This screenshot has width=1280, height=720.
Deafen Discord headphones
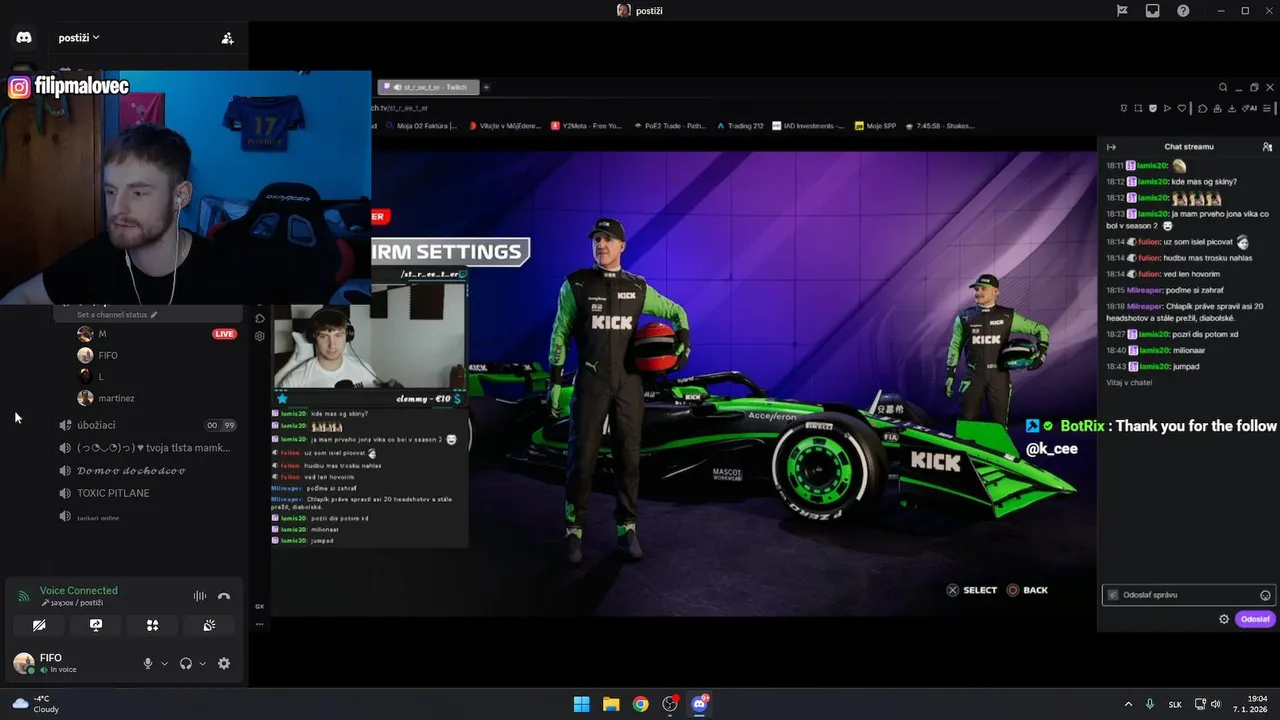point(186,663)
